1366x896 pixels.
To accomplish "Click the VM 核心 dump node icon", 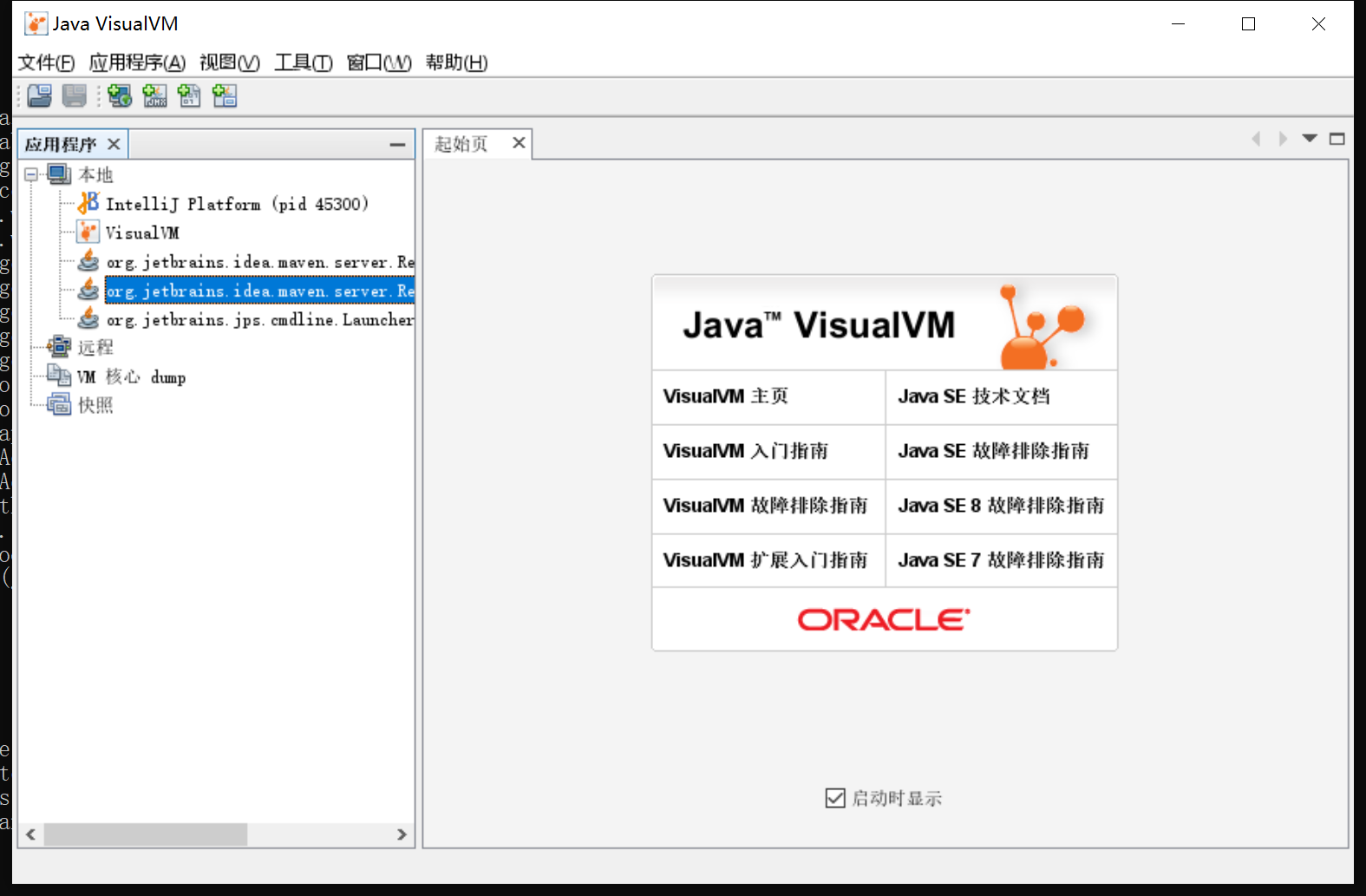I will point(59,376).
